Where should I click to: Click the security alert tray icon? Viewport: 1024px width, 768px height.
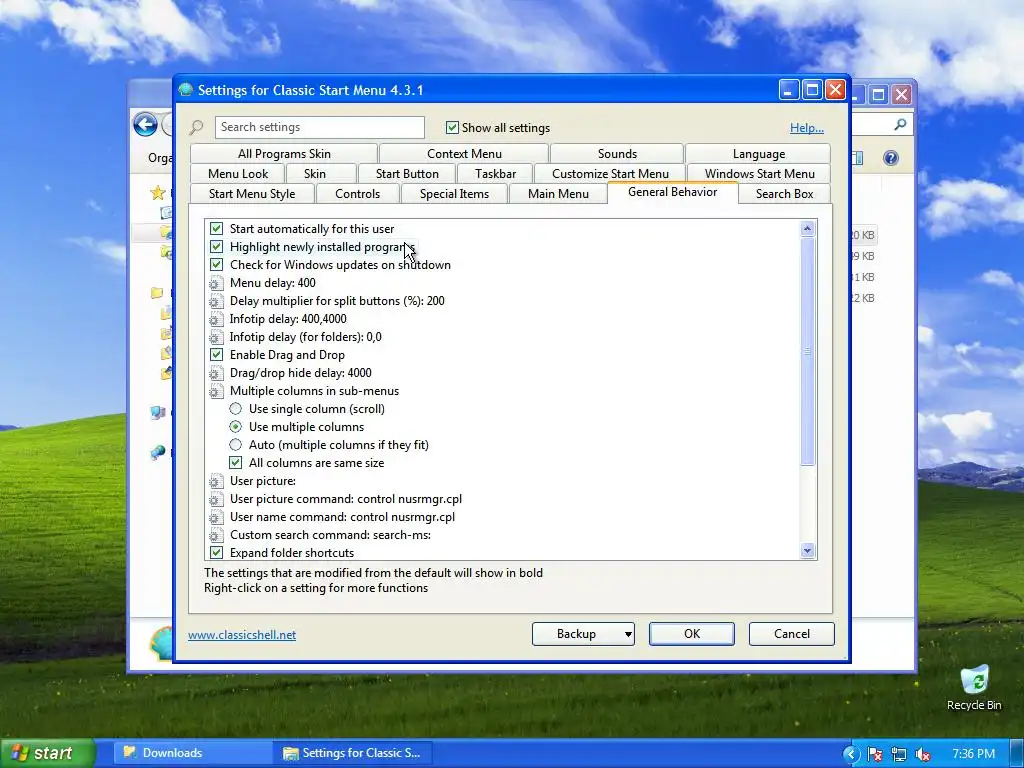875,754
